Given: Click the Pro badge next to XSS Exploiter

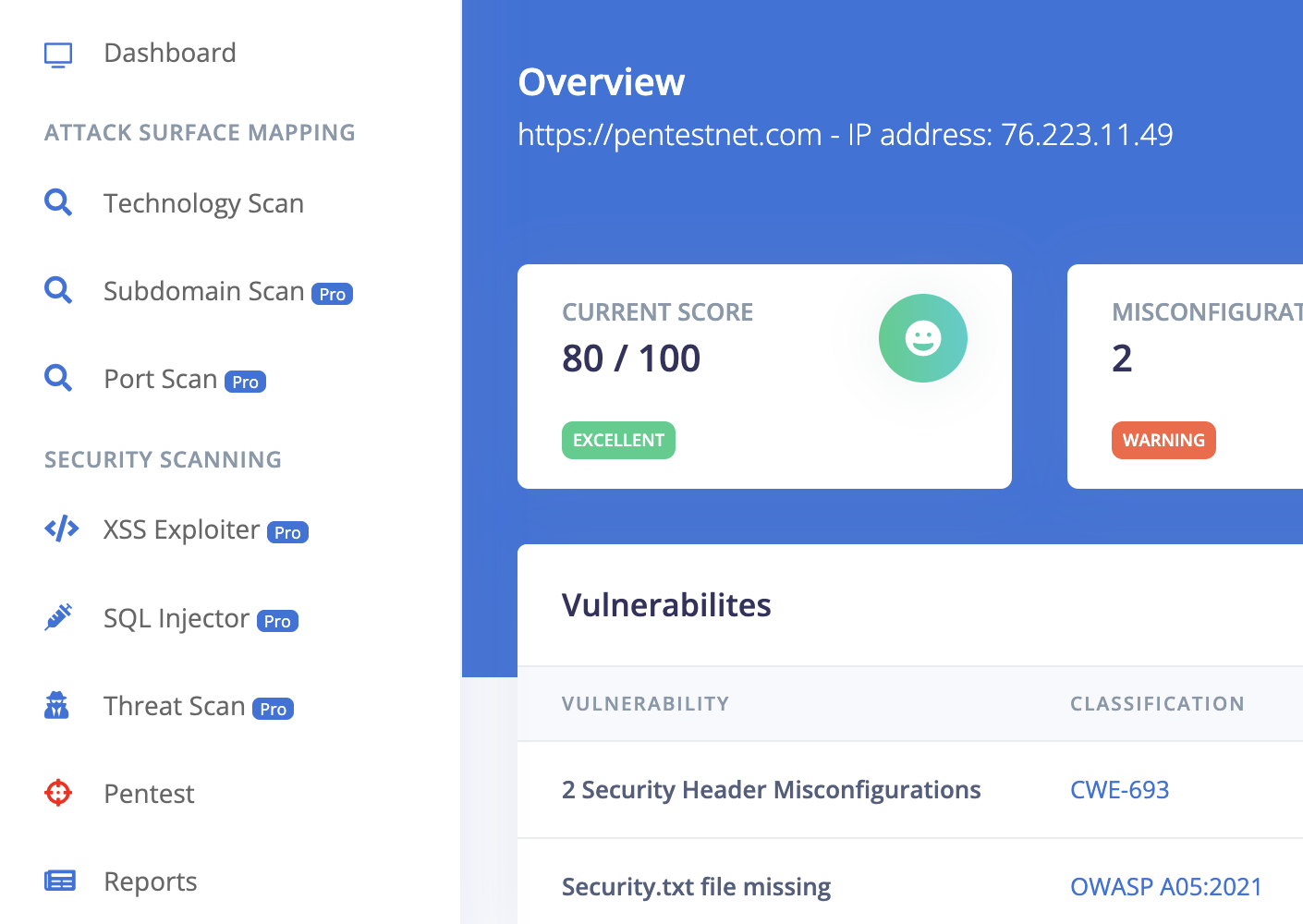Looking at the screenshot, I should pos(287,532).
